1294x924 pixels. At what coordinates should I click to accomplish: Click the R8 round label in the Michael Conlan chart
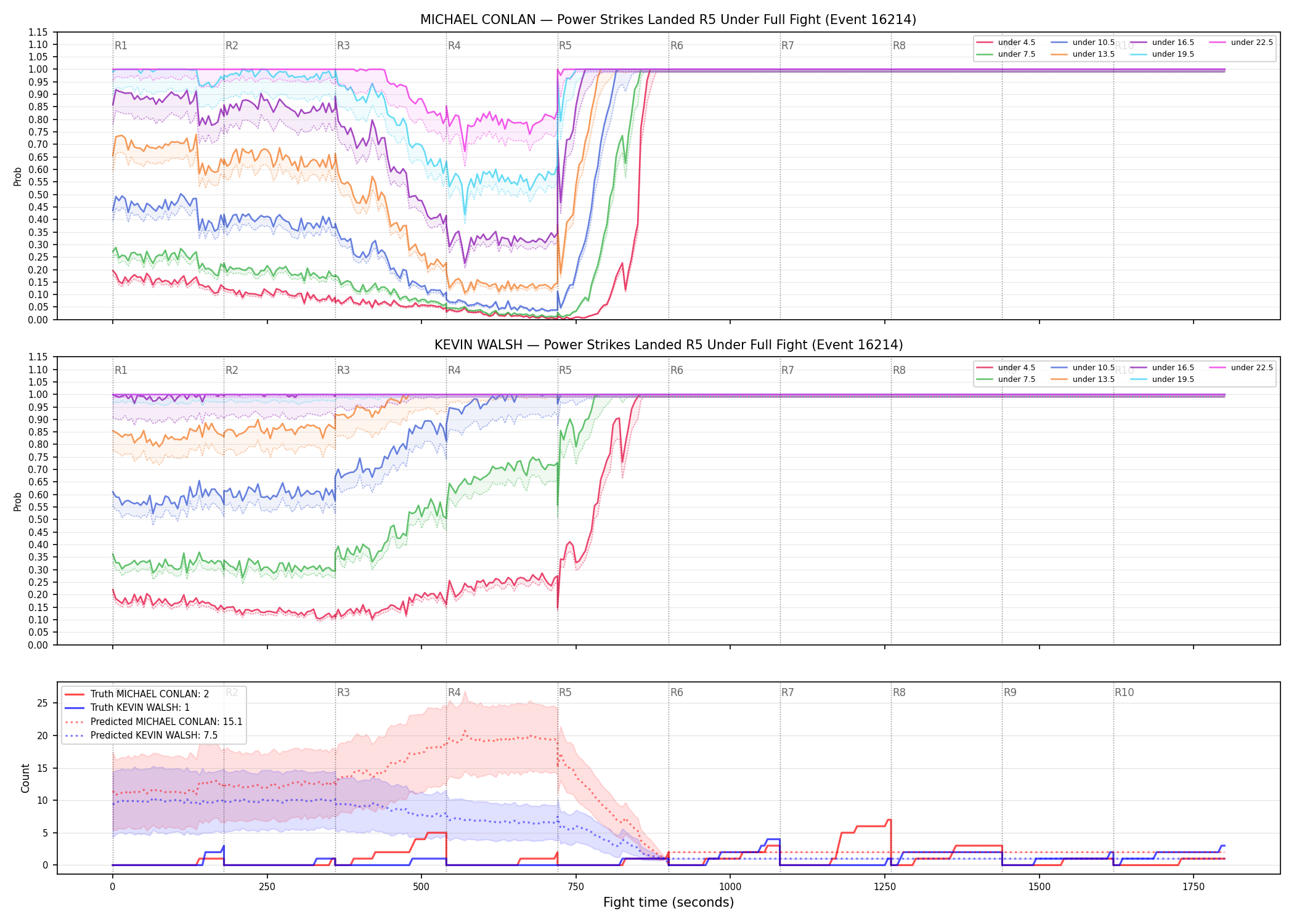point(899,46)
